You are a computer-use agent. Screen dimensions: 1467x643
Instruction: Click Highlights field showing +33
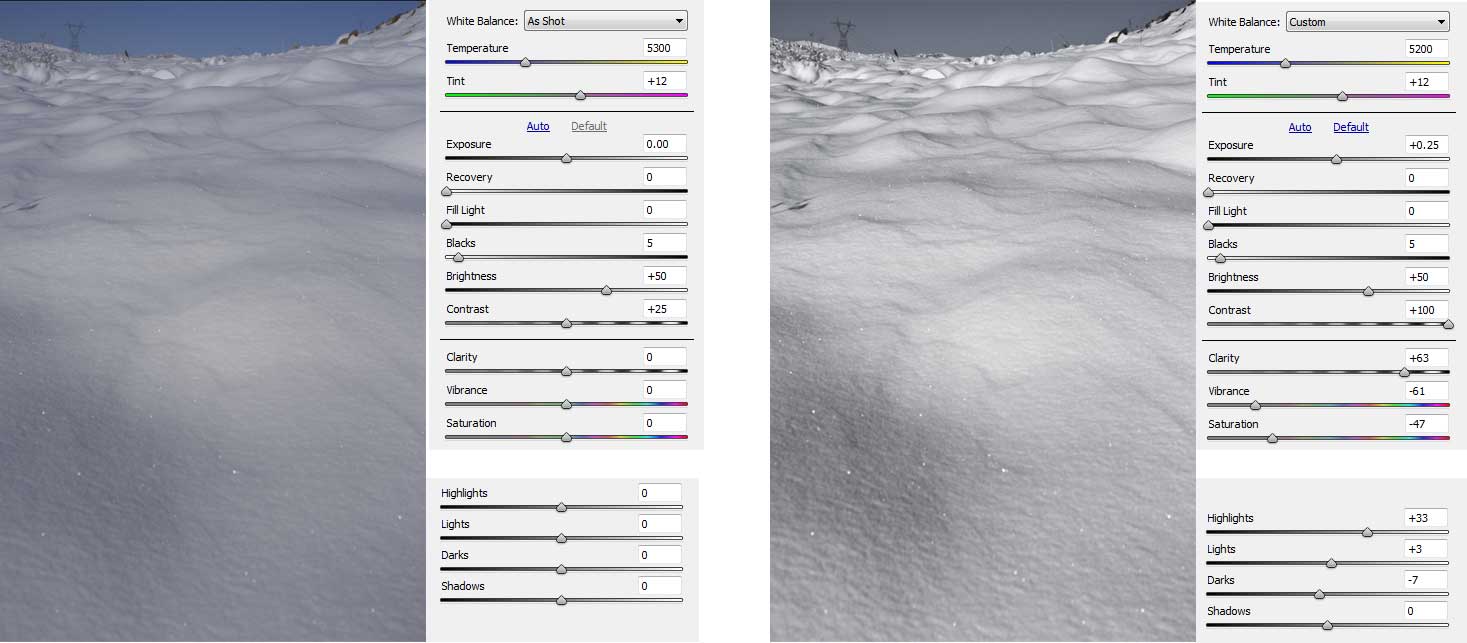[x=1426, y=518]
